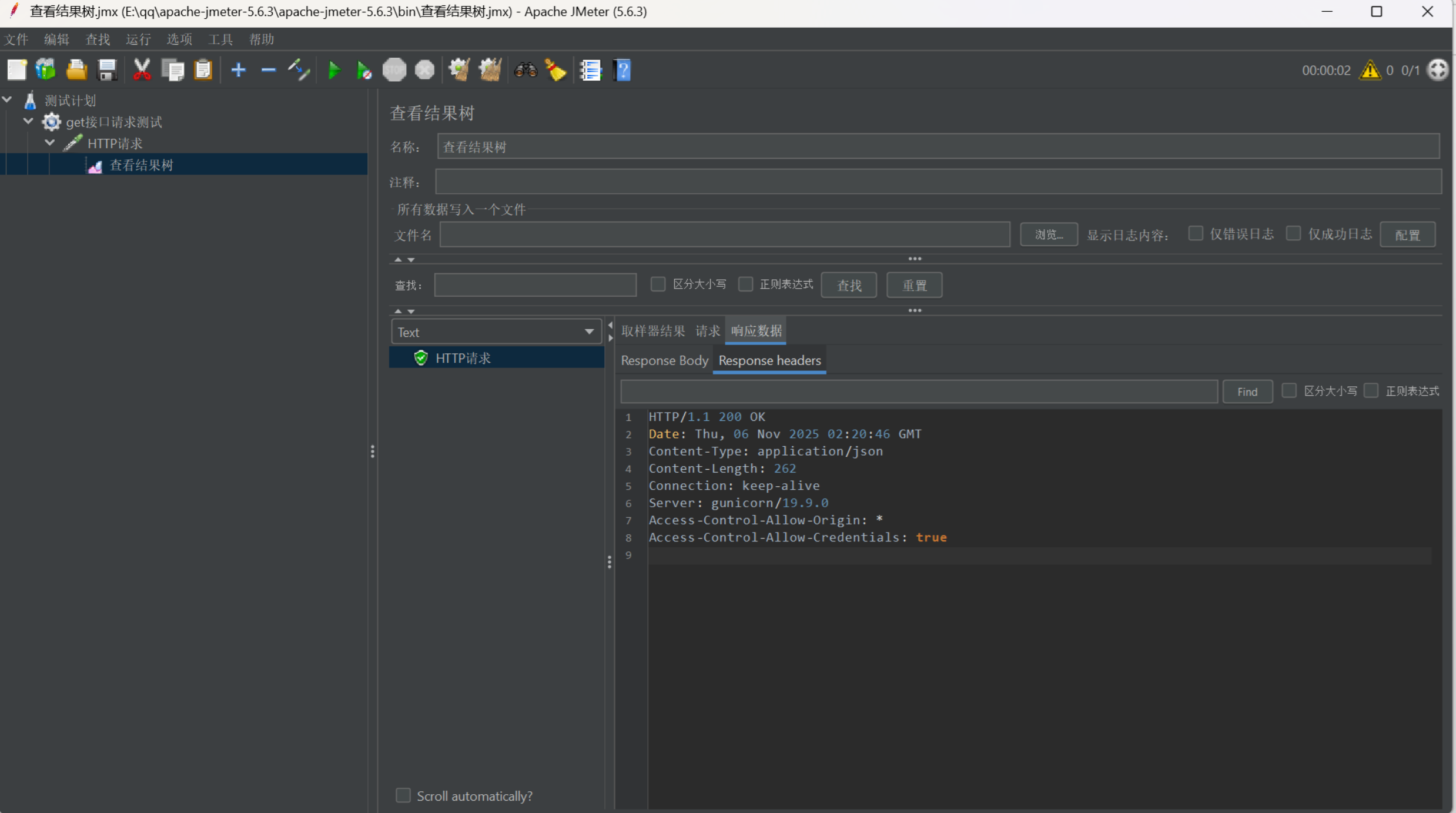Click Start no pauses icon

point(364,71)
